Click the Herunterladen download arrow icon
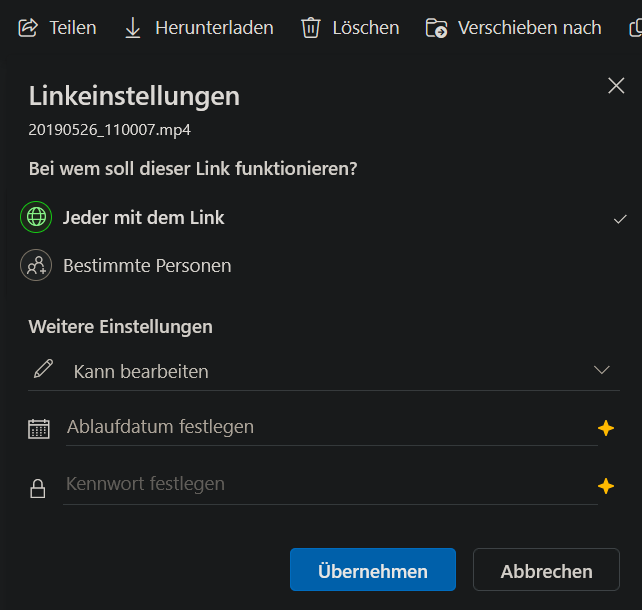 [x=133, y=28]
